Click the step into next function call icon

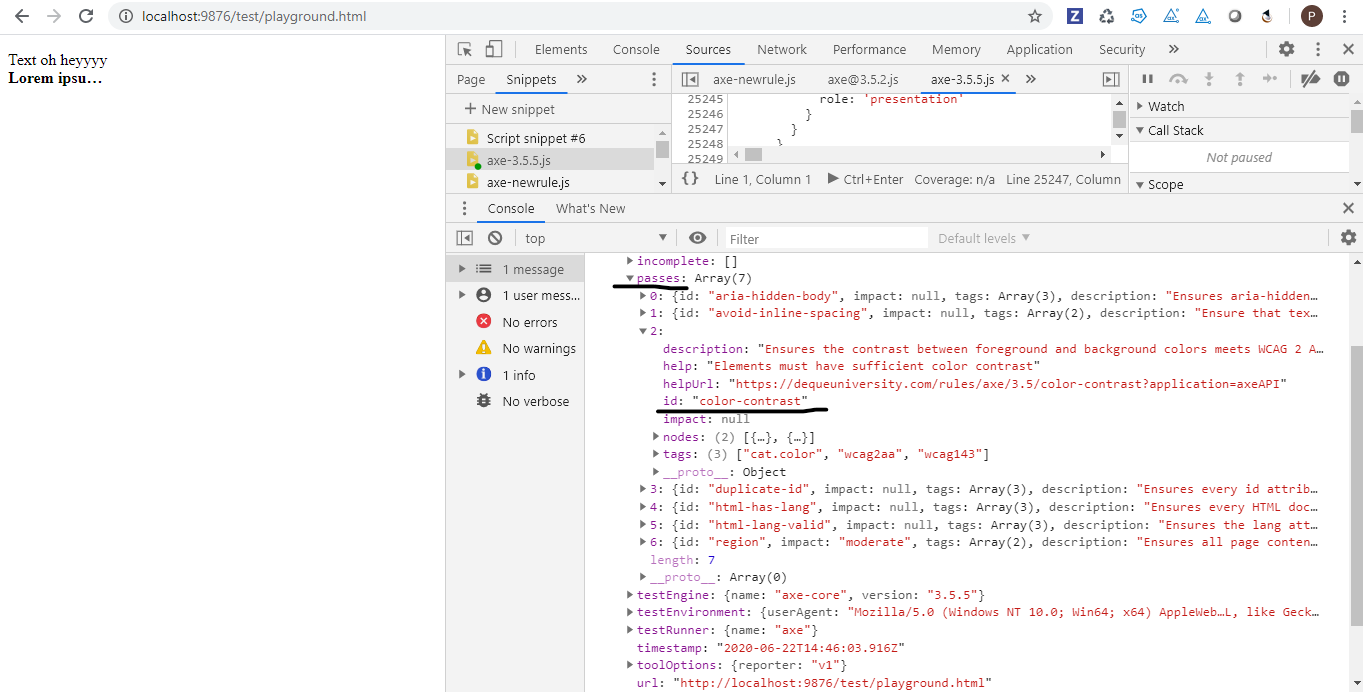pos(1208,78)
